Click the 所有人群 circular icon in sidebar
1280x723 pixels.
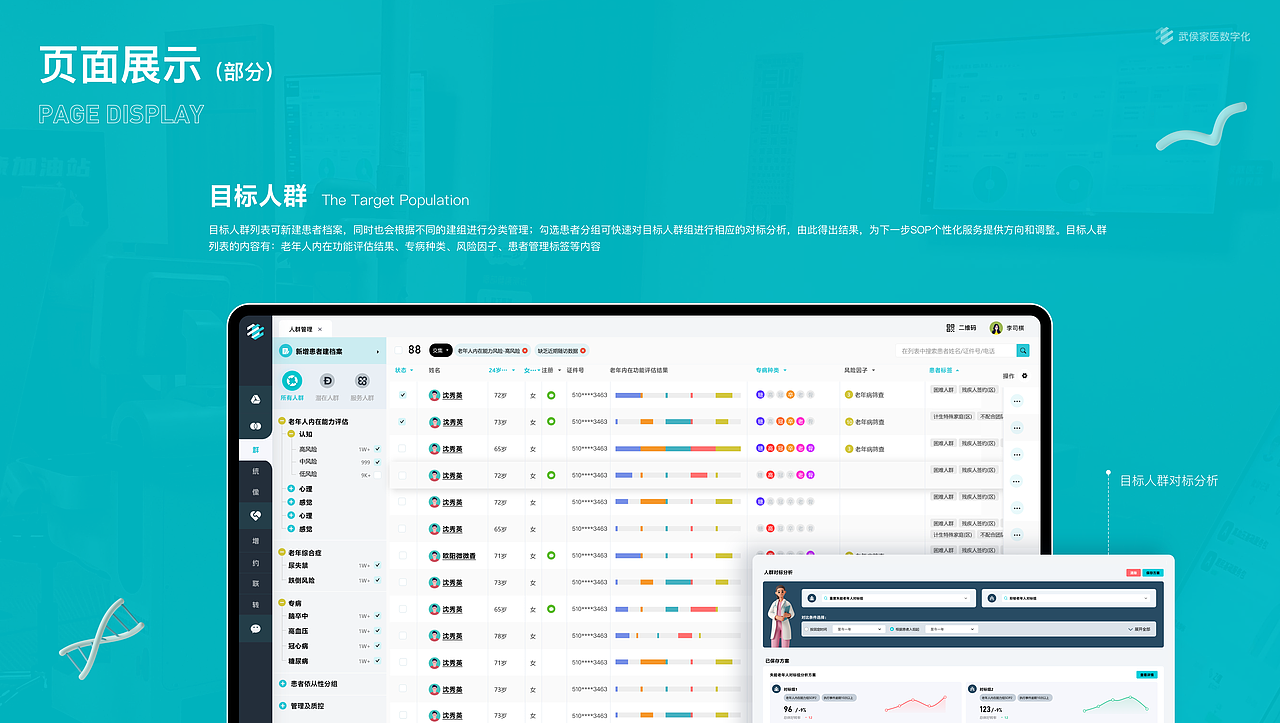tap(292, 379)
